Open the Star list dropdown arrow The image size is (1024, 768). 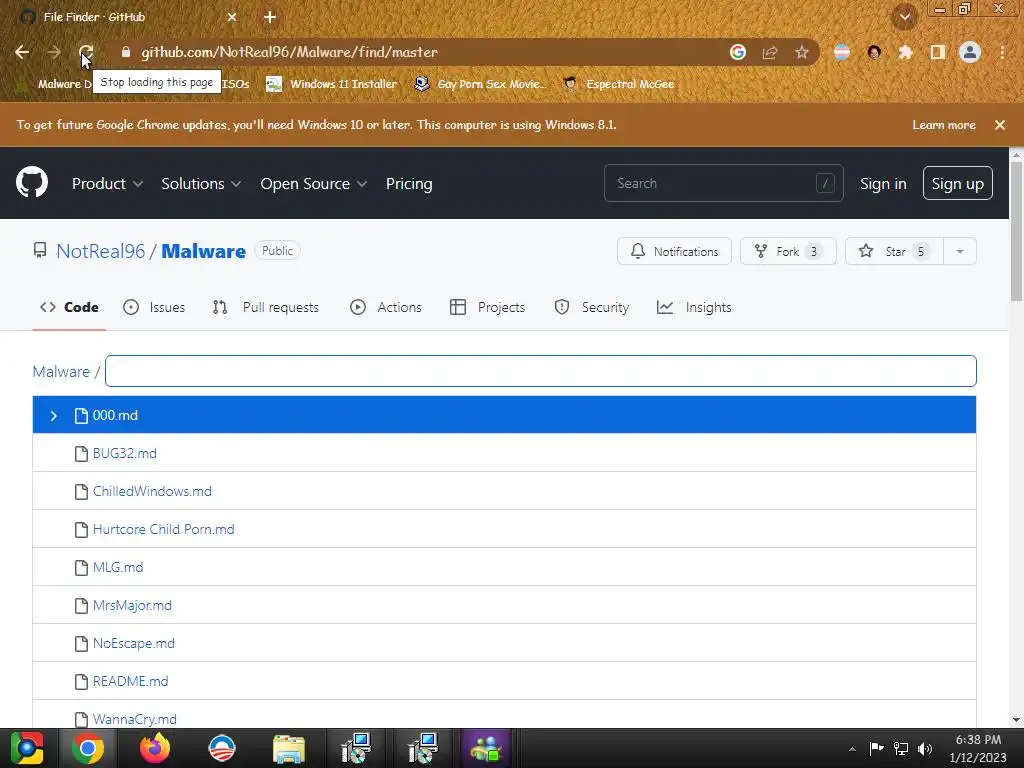pos(960,251)
